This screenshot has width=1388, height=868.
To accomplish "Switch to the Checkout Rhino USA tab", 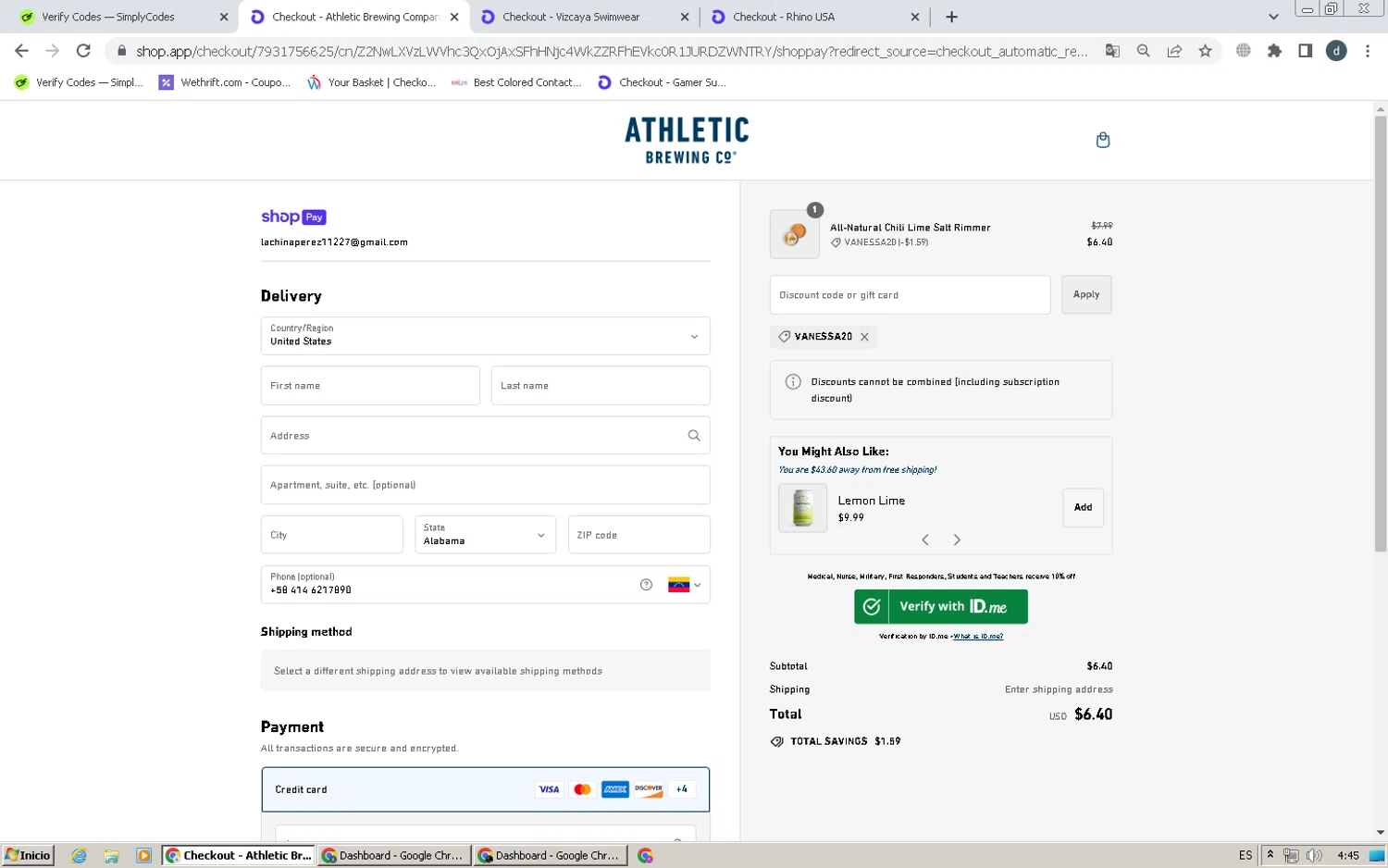I will (814, 17).
